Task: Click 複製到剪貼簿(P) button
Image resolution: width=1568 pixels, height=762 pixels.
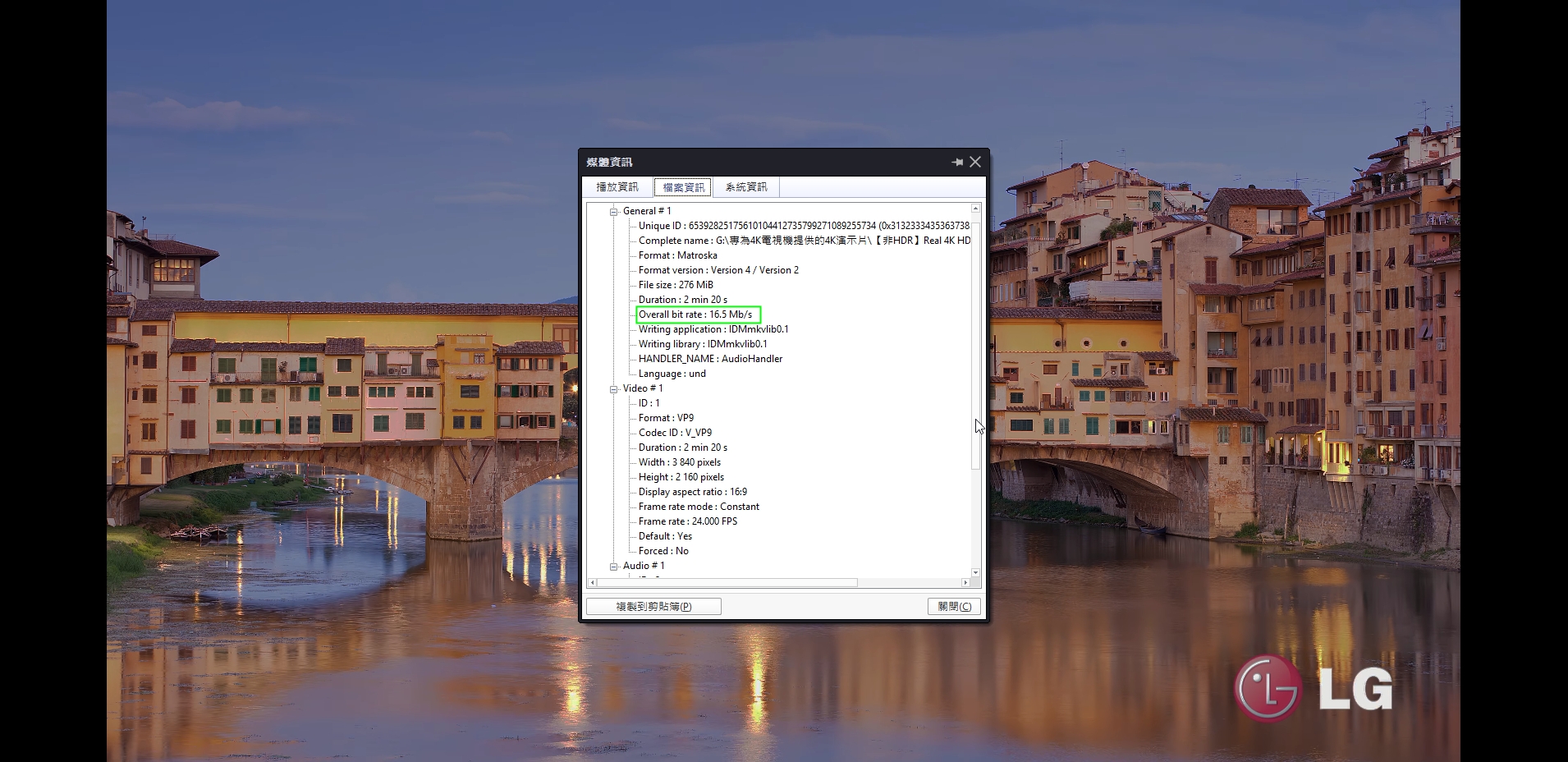Action: pos(653,607)
